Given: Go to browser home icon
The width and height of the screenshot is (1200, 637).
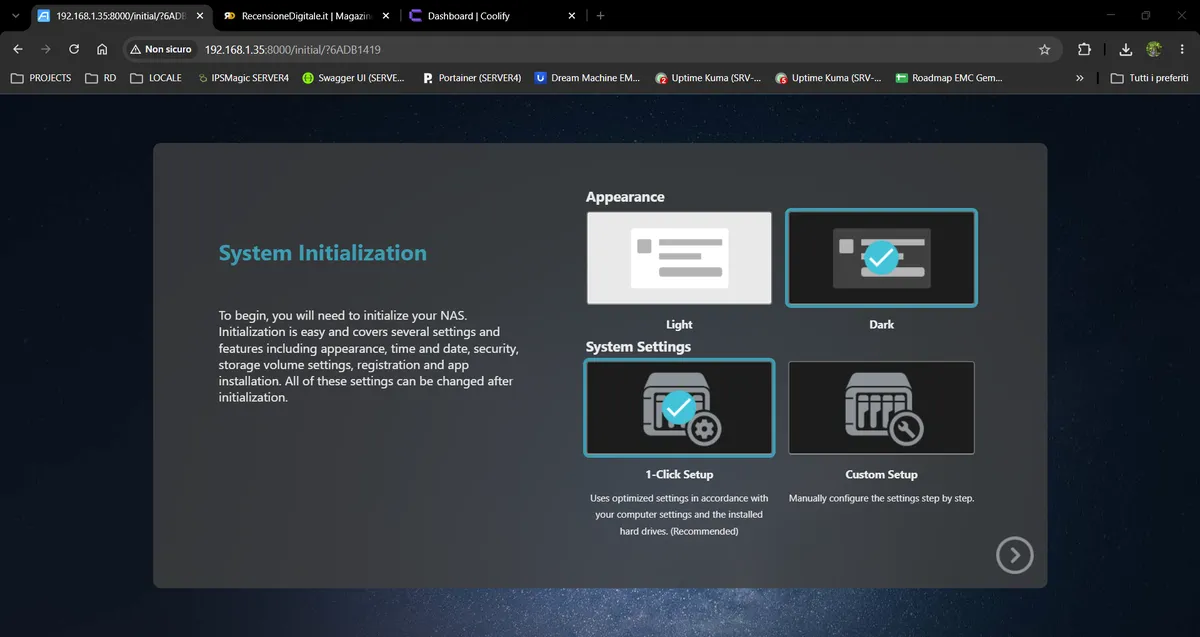Looking at the screenshot, I should [x=102, y=49].
